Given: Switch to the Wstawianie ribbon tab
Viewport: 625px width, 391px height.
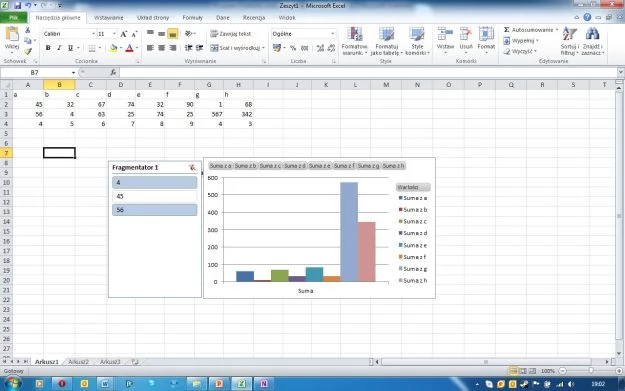Looking at the screenshot, I should [108, 18].
